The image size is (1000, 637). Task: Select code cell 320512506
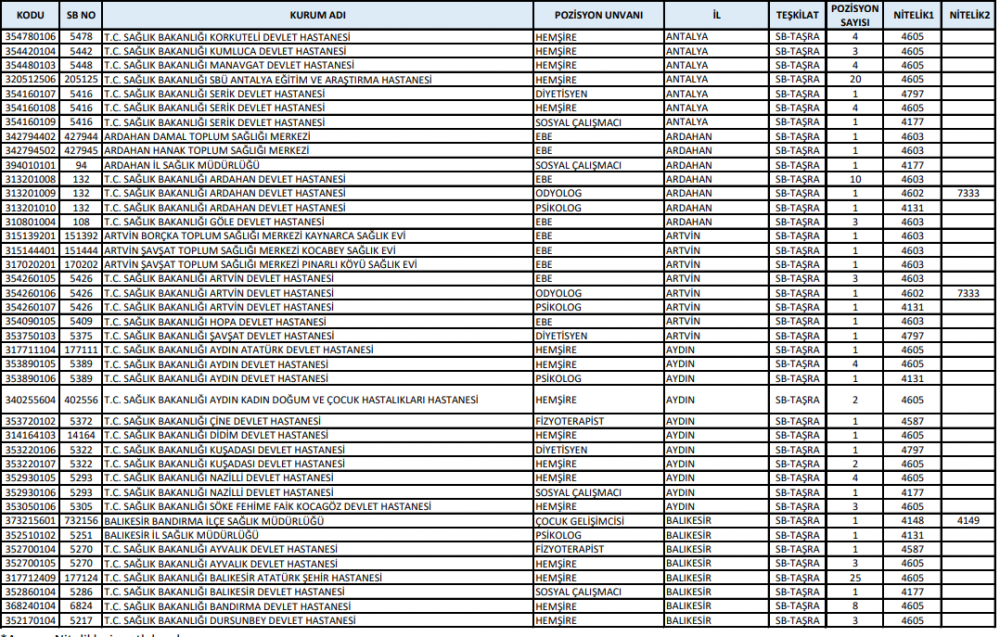pyautogui.click(x=31, y=80)
